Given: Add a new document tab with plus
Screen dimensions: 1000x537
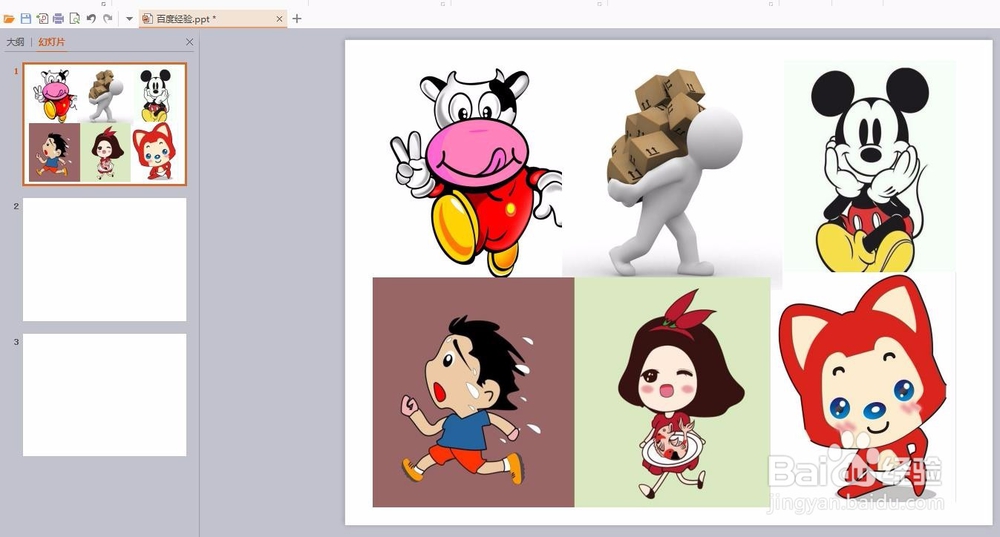Looking at the screenshot, I should coord(297,19).
